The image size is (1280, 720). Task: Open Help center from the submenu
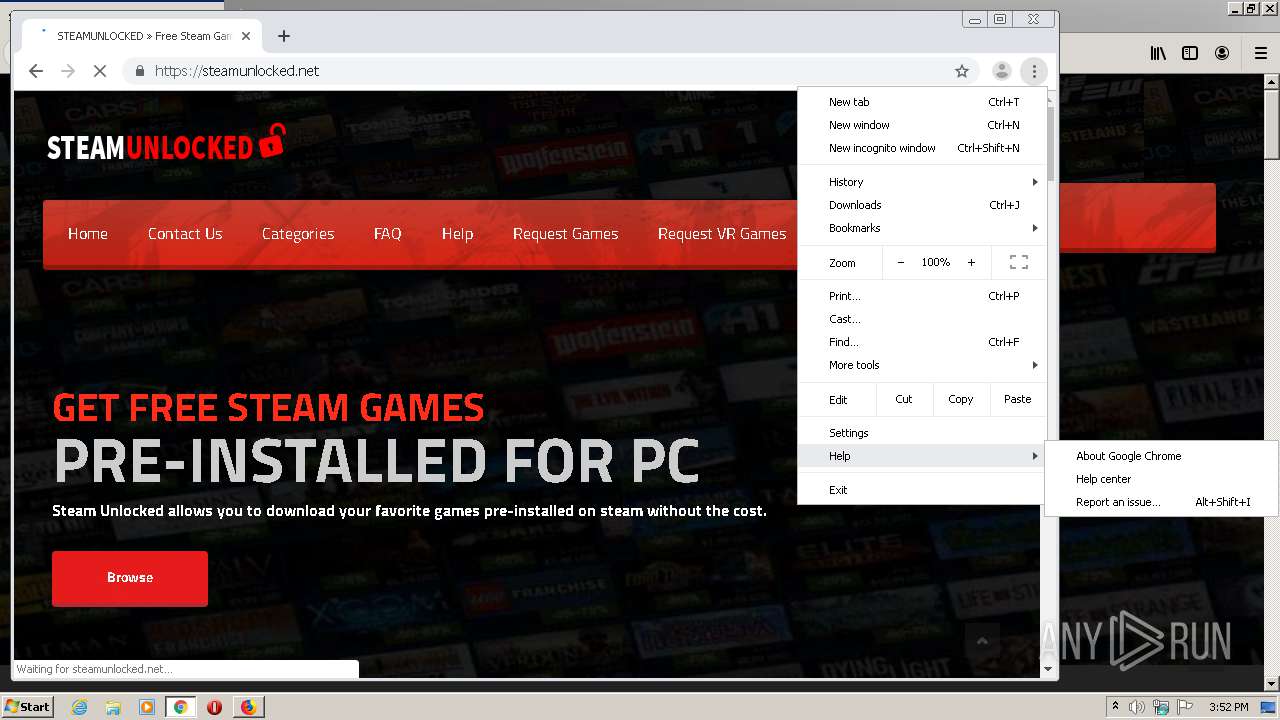click(x=1161, y=479)
